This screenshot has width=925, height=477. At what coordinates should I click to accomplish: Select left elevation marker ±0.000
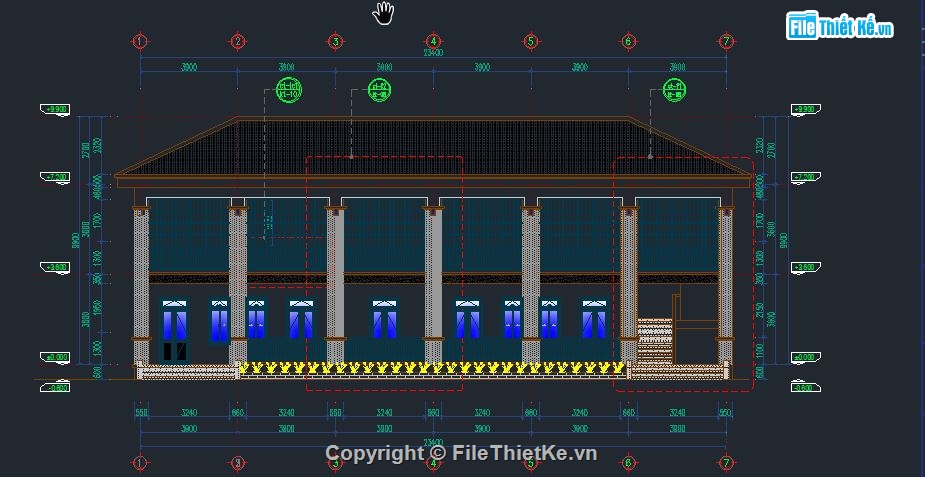coord(55,357)
